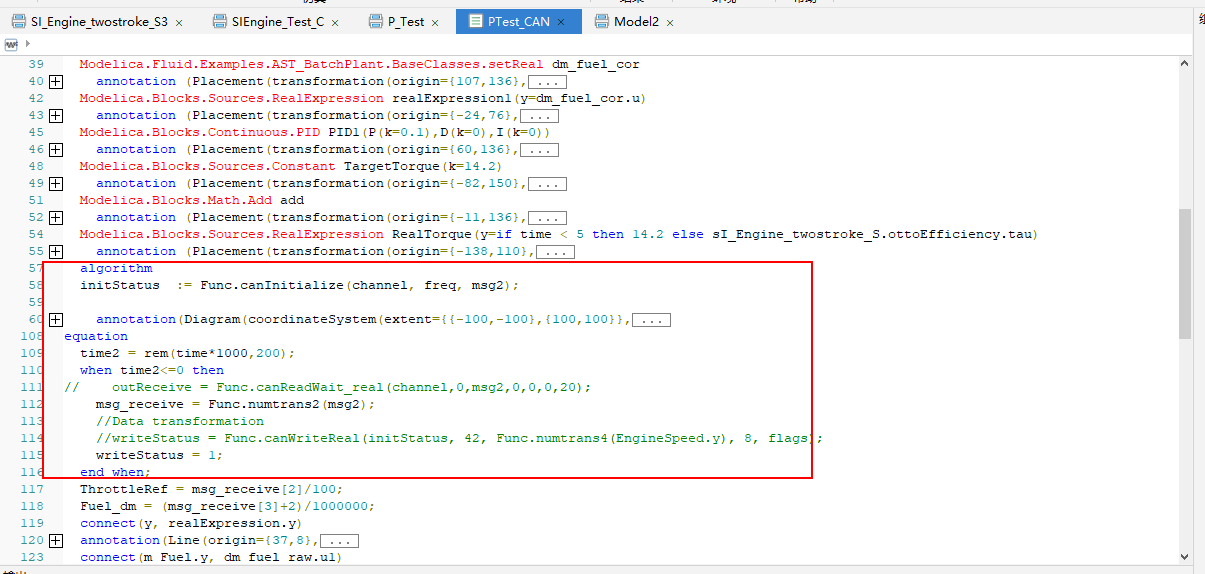Click the model icon on SI_Engine_twostroke_S3 tab
1205x574 pixels.
coord(19,21)
